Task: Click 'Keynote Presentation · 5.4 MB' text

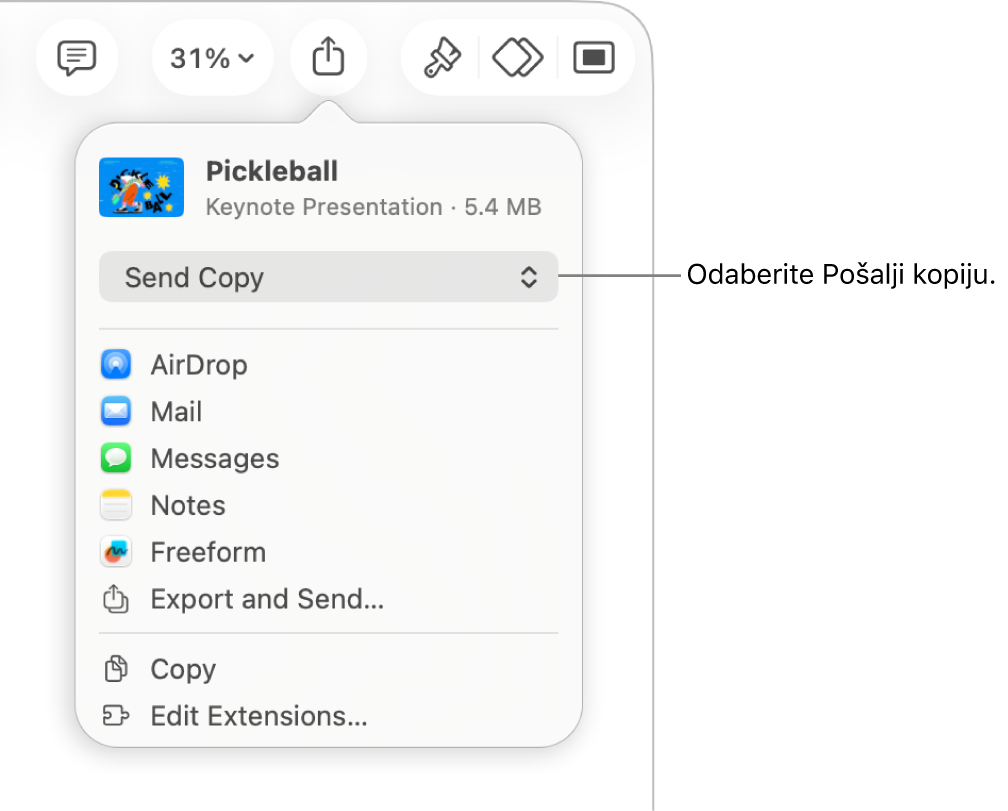Action: [374, 207]
